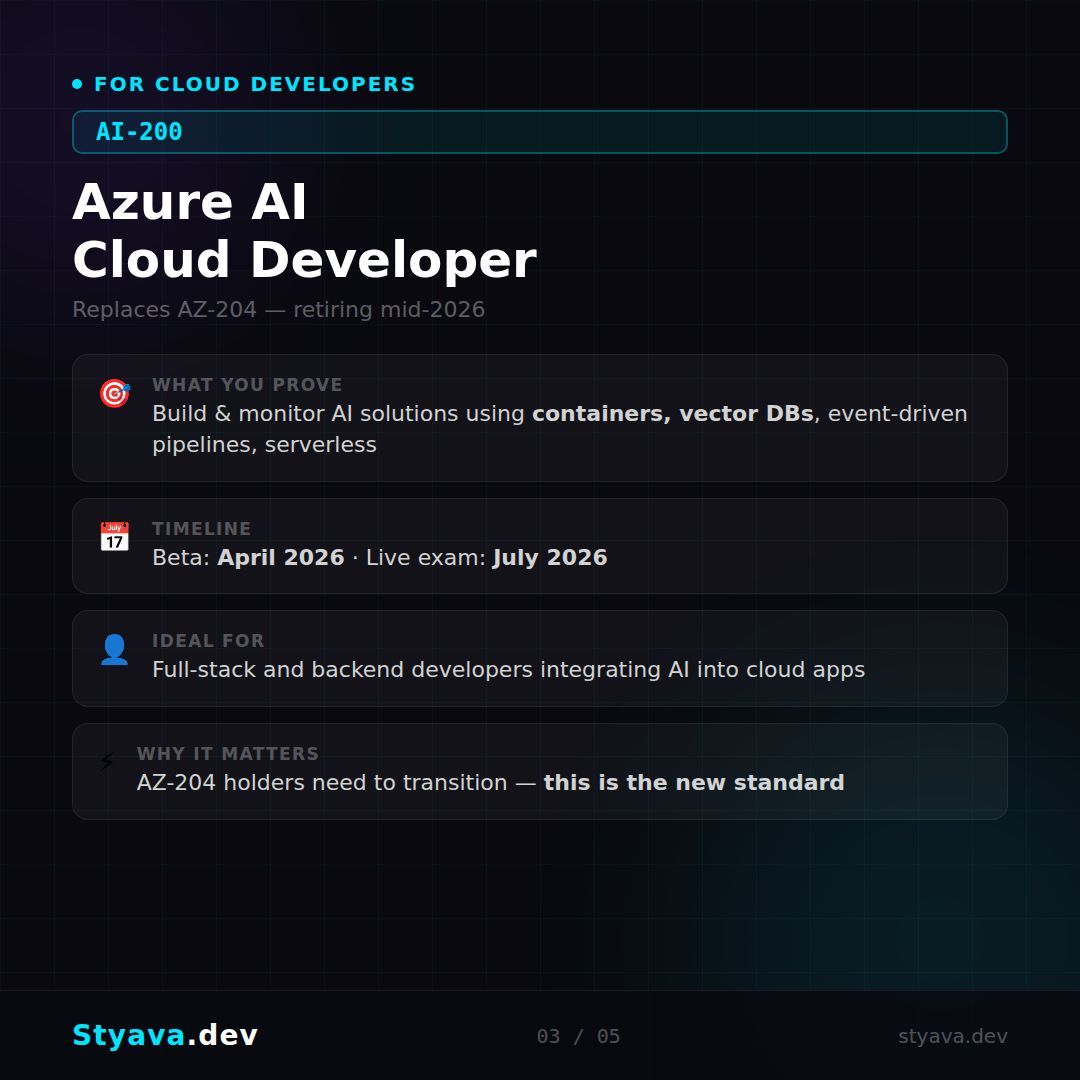1080x1080 pixels.
Task: Click the Azure AI Cloud Developer title
Action: (305, 230)
